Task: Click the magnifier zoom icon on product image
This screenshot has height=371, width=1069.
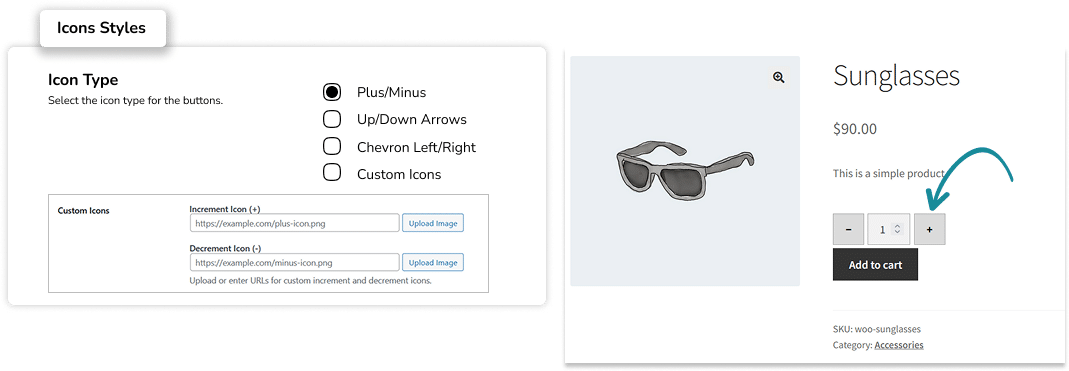Action: pyautogui.click(x=779, y=78)
